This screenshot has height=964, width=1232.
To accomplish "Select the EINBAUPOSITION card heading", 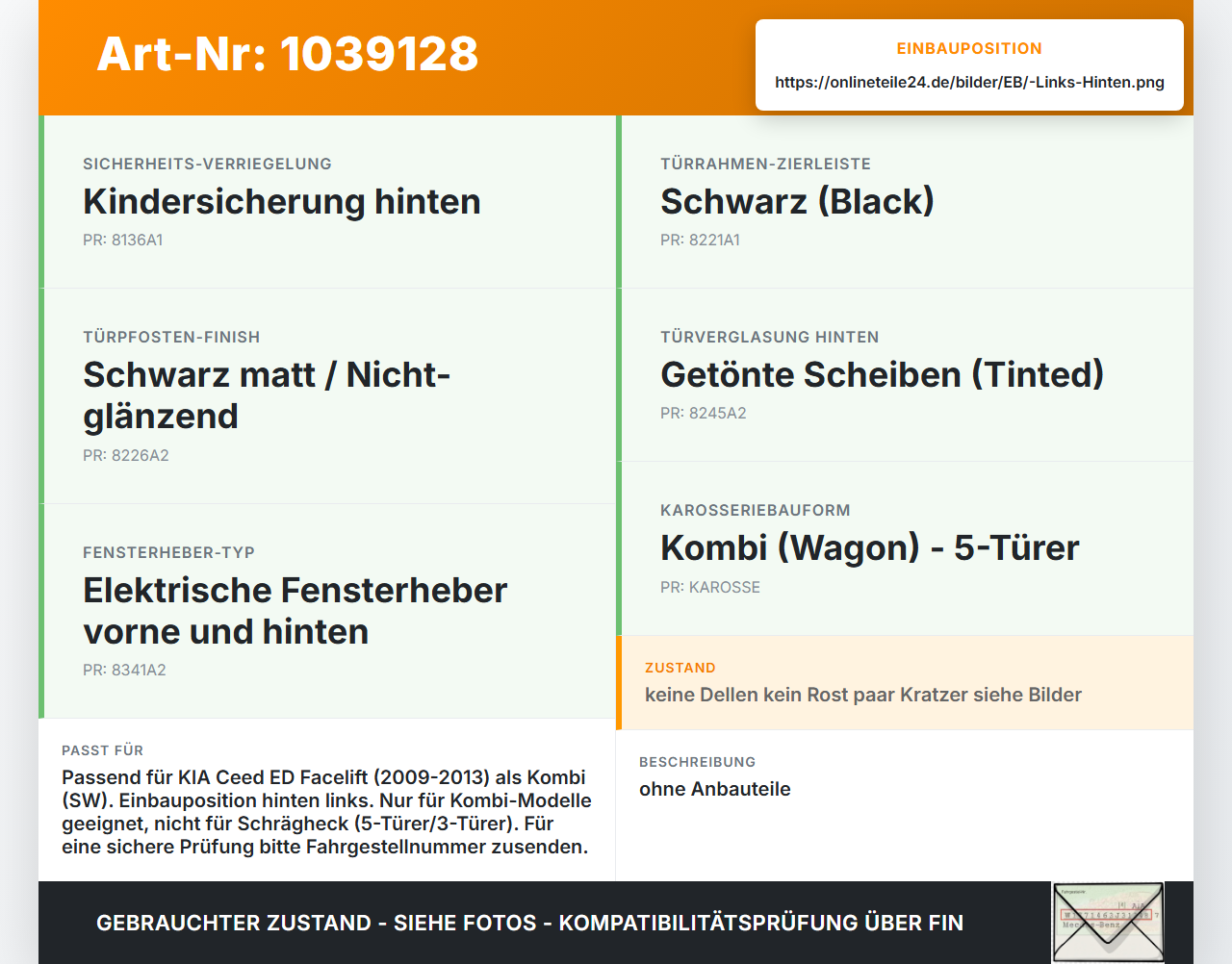I will [x=969, y=48].
